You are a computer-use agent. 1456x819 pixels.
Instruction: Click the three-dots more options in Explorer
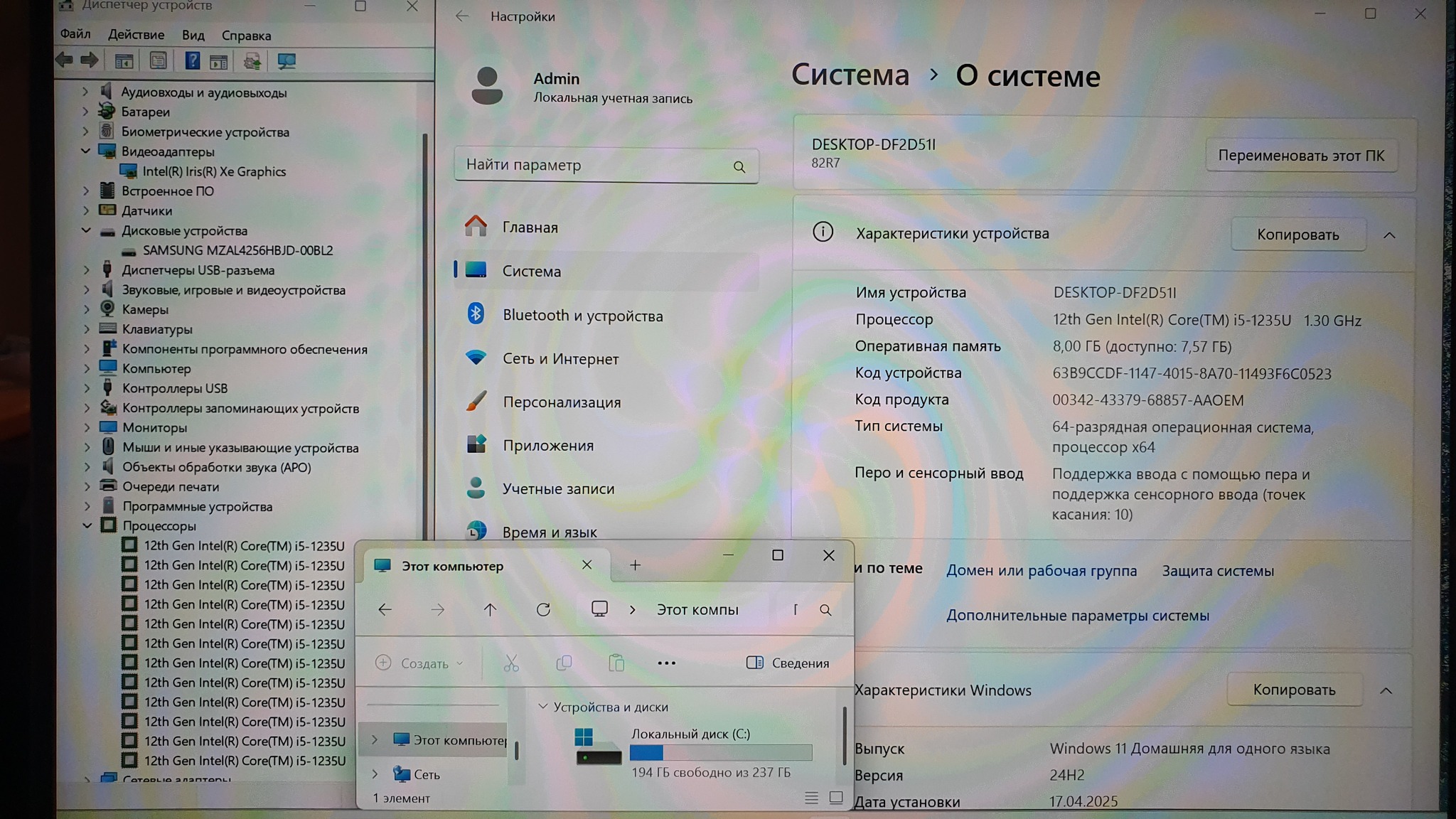(666, 663)
